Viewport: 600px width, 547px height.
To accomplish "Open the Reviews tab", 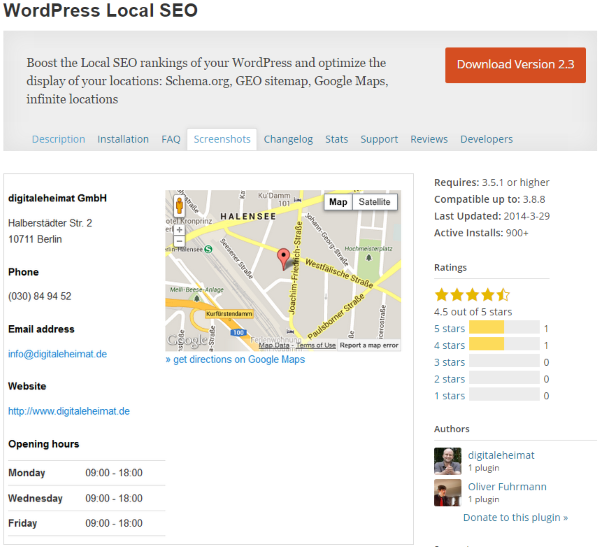I will (429, 139).
